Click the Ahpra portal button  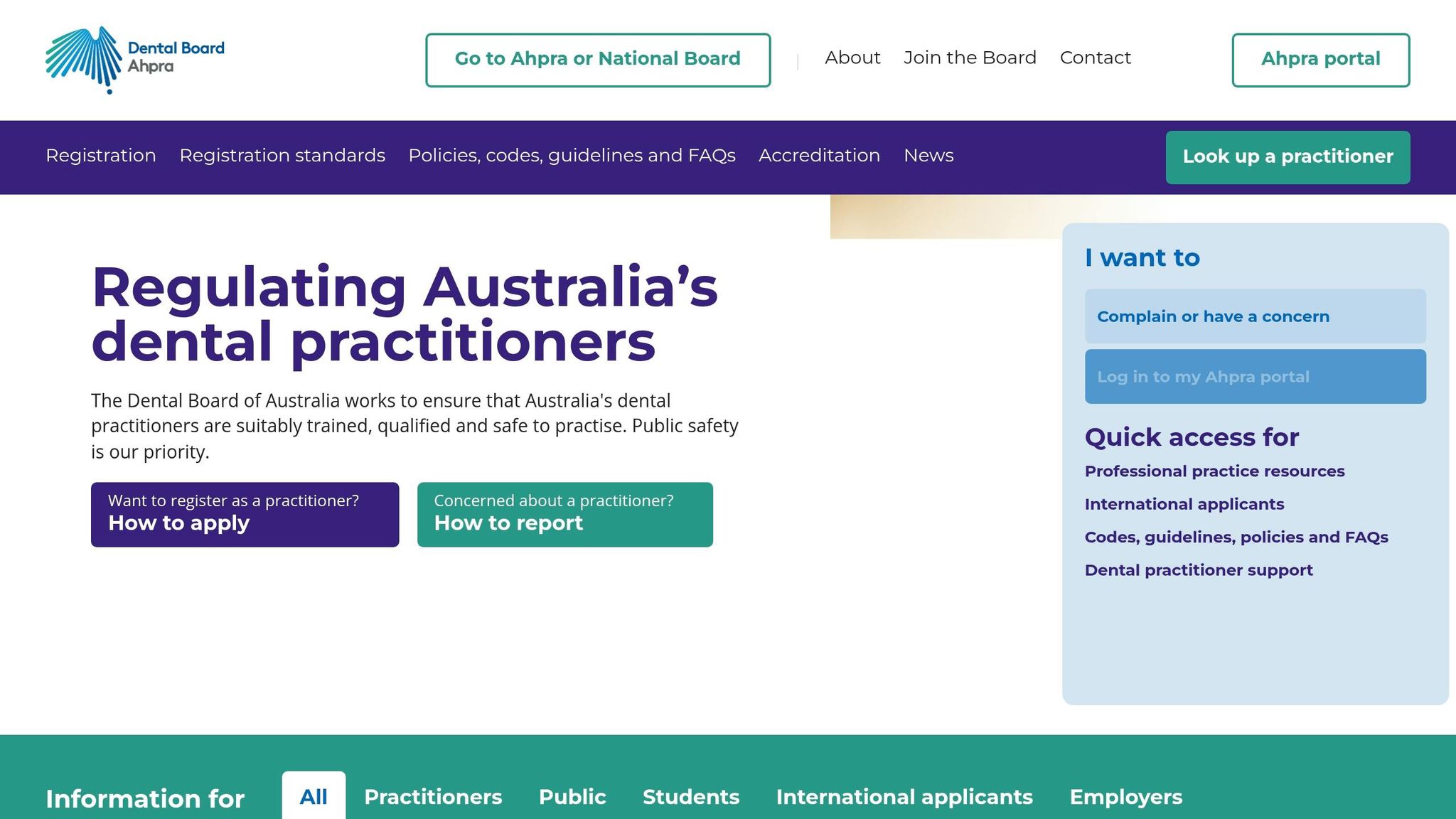(1321, 60)
